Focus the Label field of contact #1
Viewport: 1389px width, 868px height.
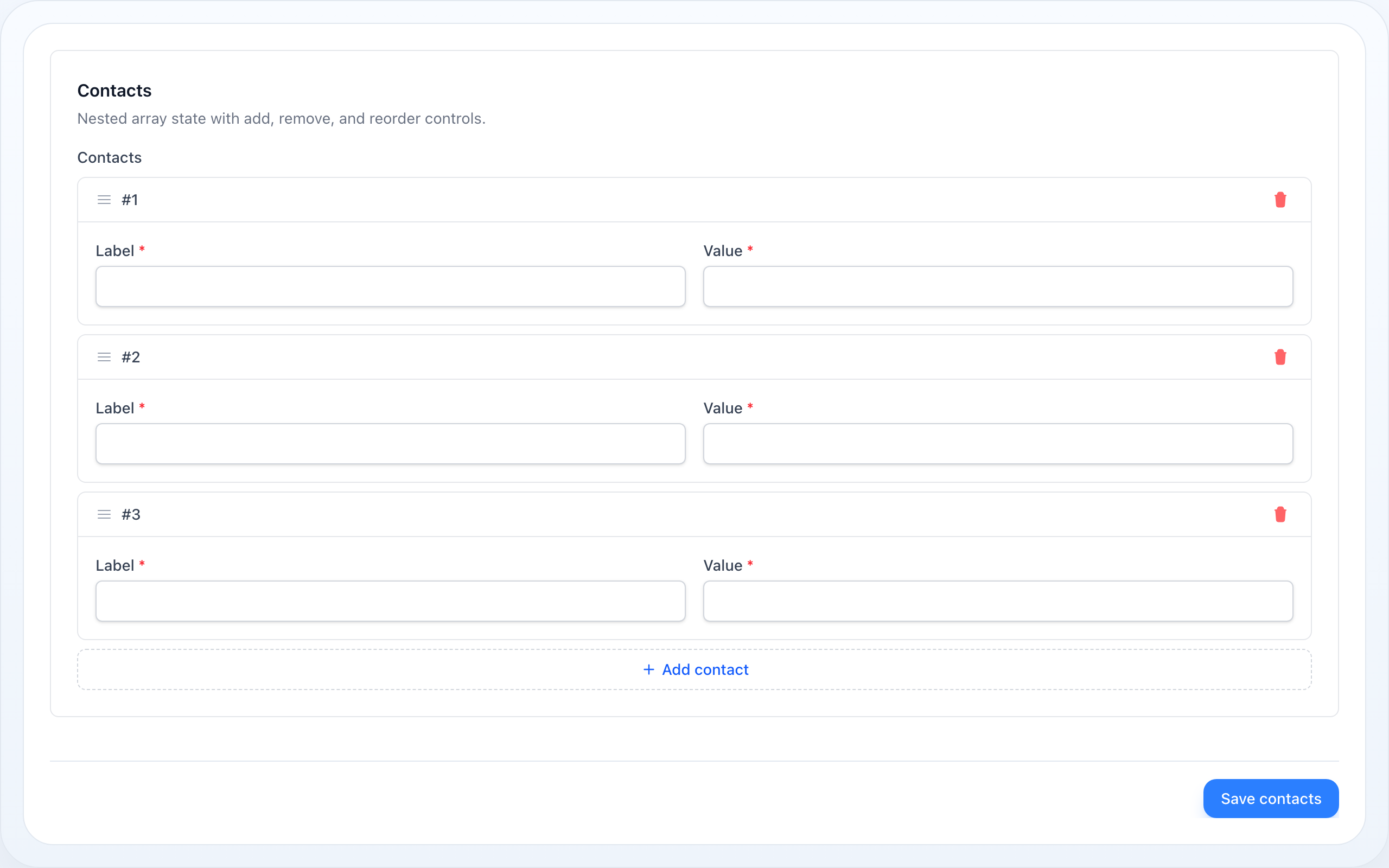[x=390, y=286]
